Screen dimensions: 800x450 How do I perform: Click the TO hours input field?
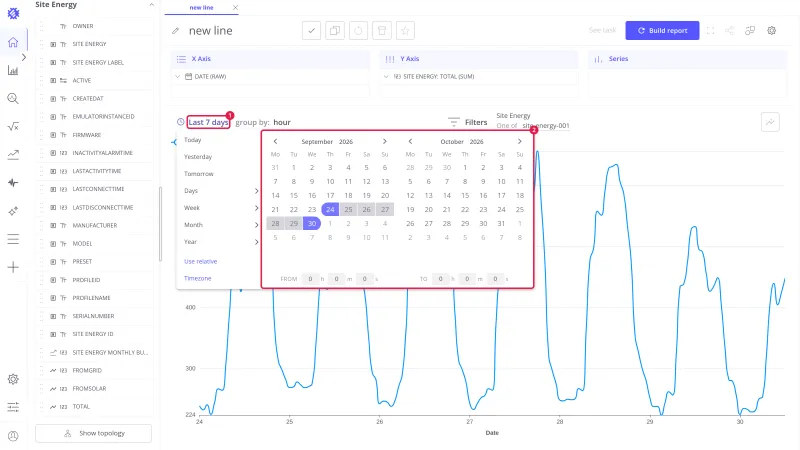pos(440,279)
